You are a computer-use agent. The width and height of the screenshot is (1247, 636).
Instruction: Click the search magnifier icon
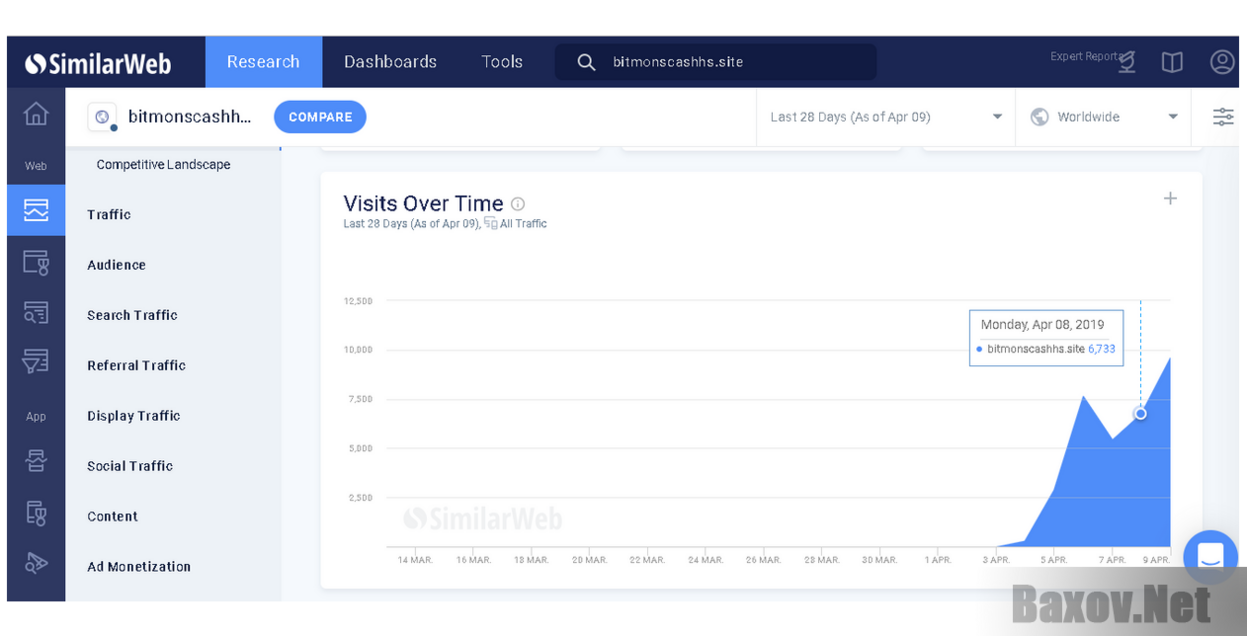[x=586, y=62]
